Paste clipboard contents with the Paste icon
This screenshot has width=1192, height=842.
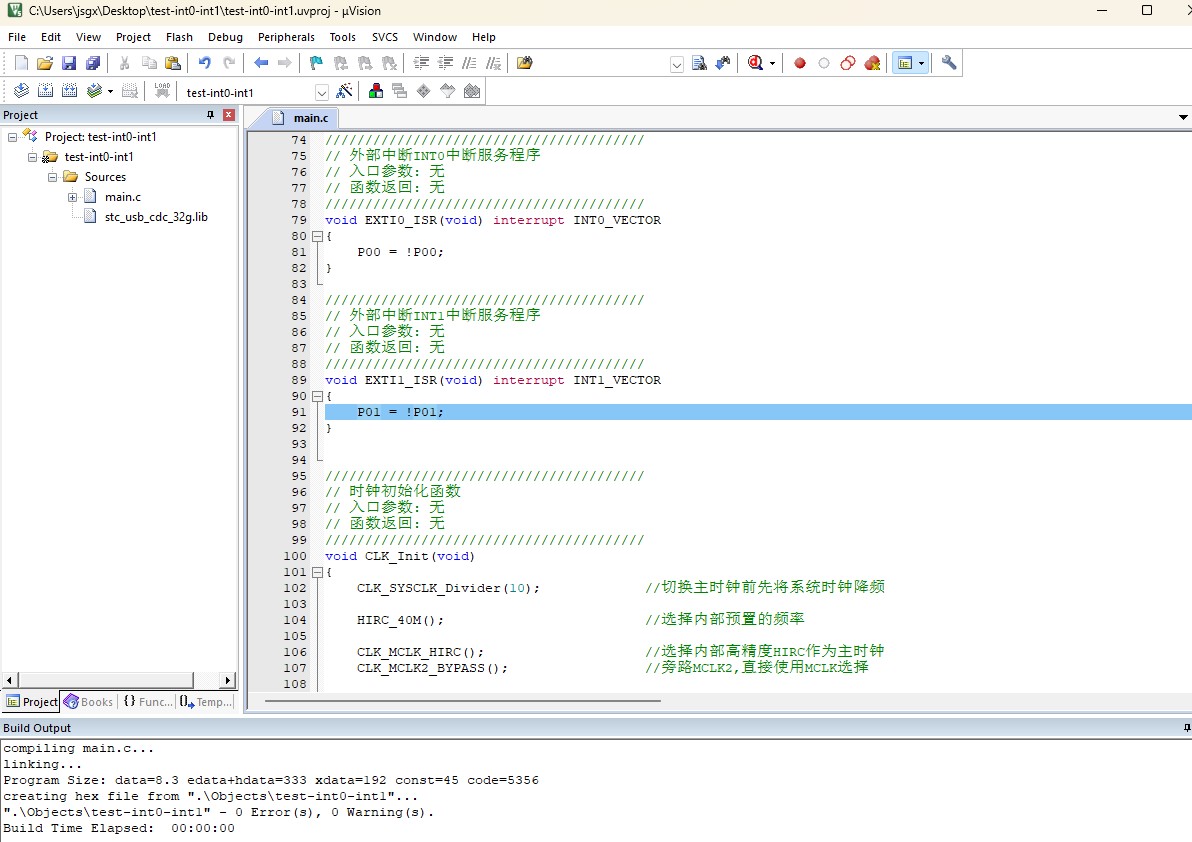[173, 63]
